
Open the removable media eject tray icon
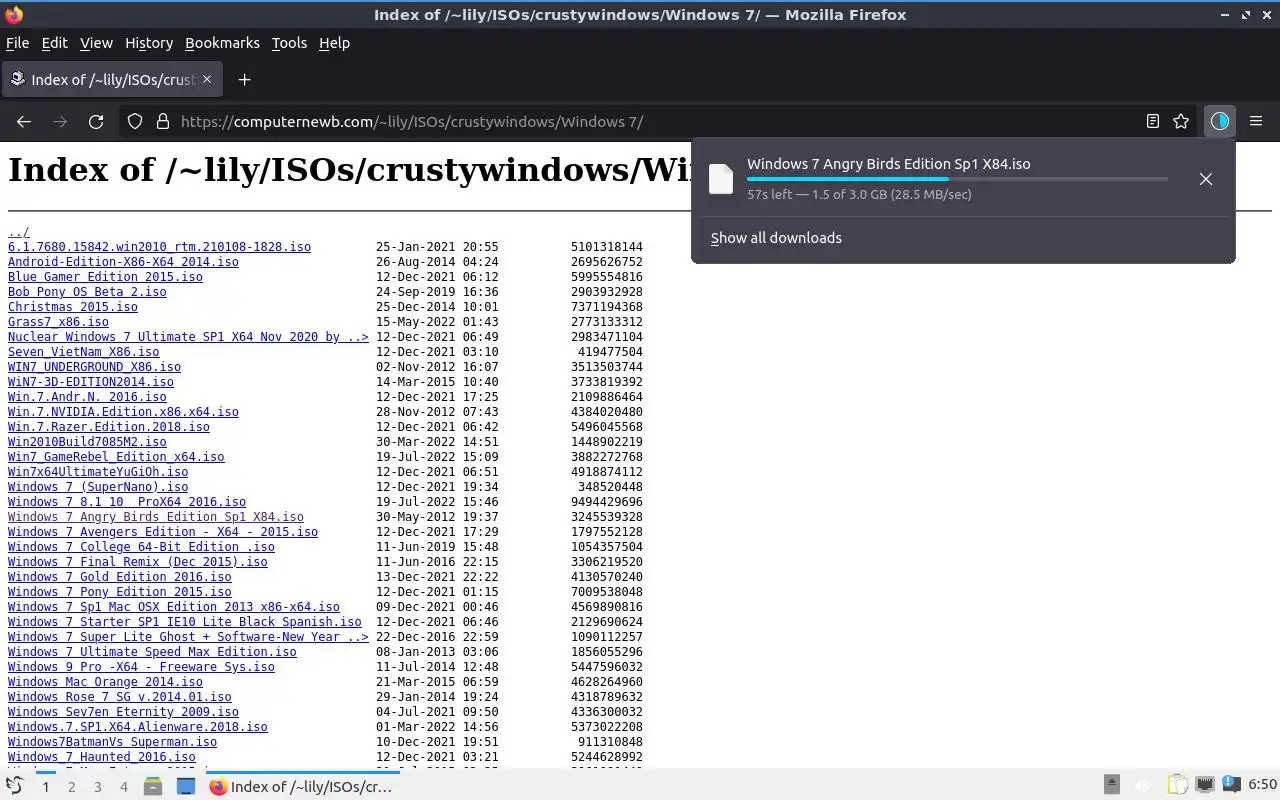pos(1112,785)
